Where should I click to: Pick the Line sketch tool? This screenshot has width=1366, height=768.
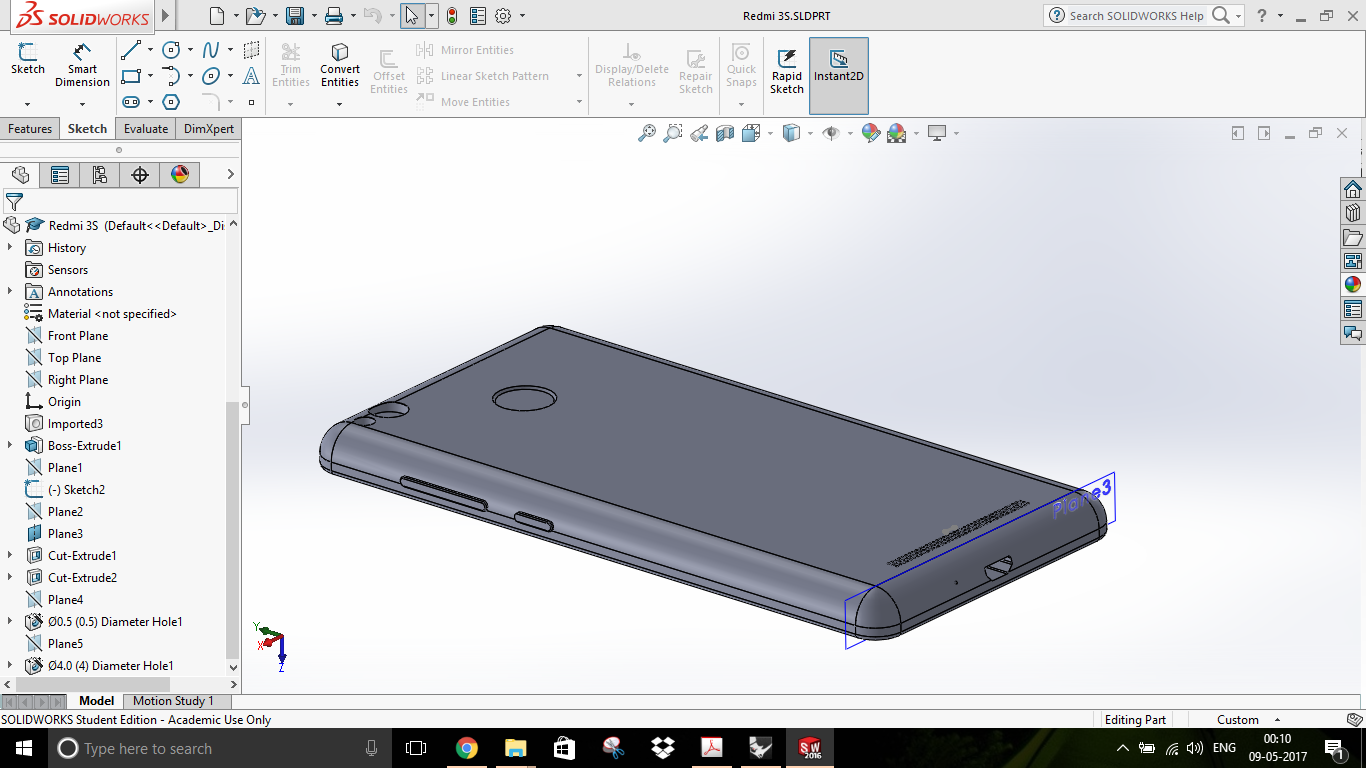point(130,50)
